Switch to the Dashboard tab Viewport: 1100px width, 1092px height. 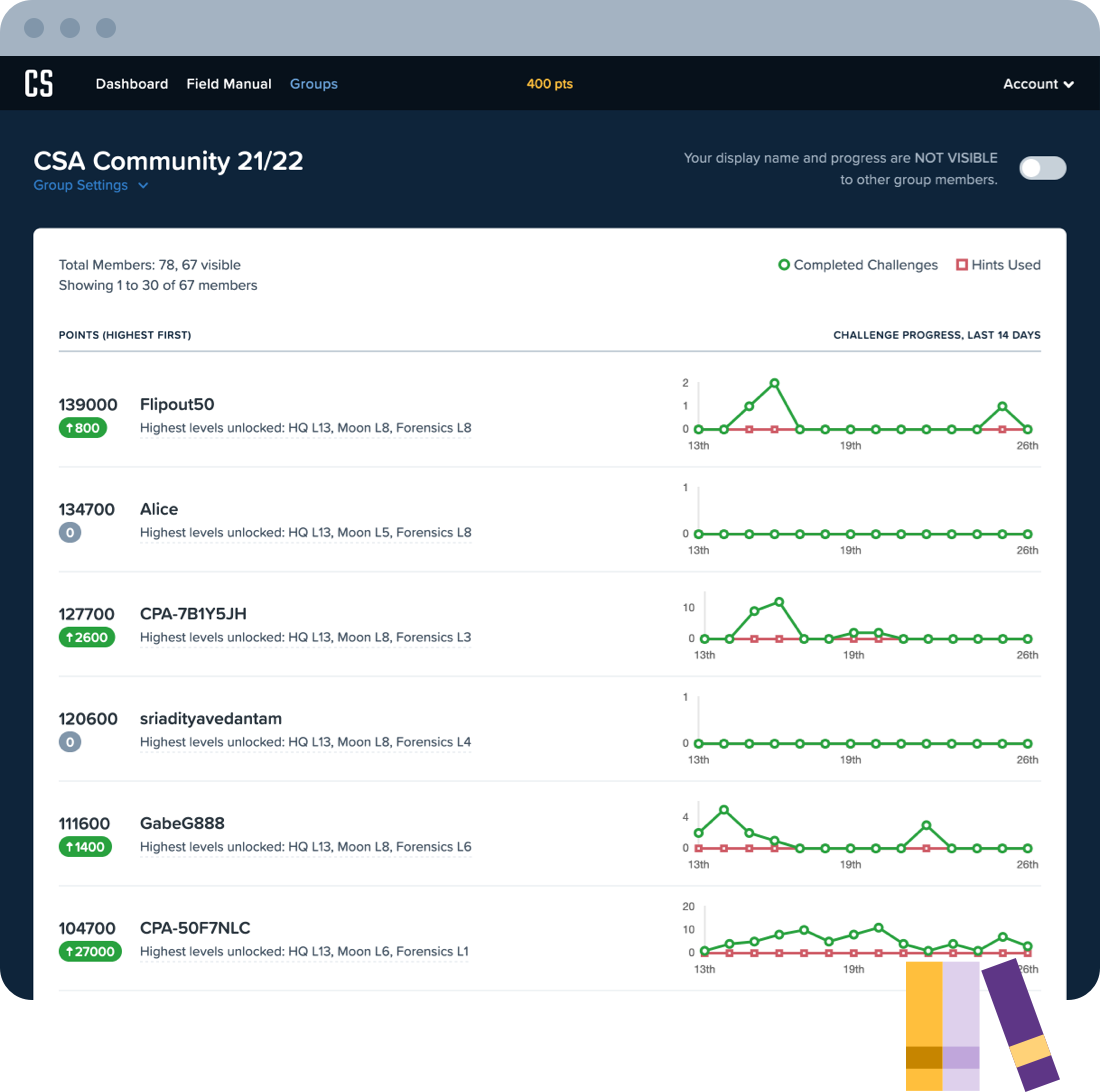click(x=131, y=84)
